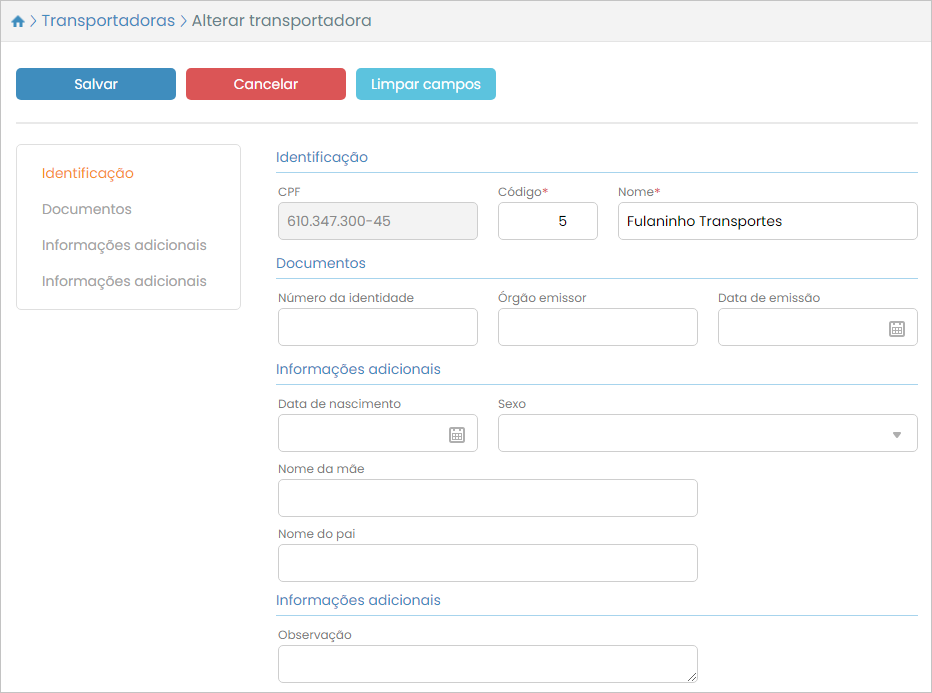Viewport: 932px width, 693px height.
Task: Expand the Sexo dropdown
Action: (x=896, y=434)
